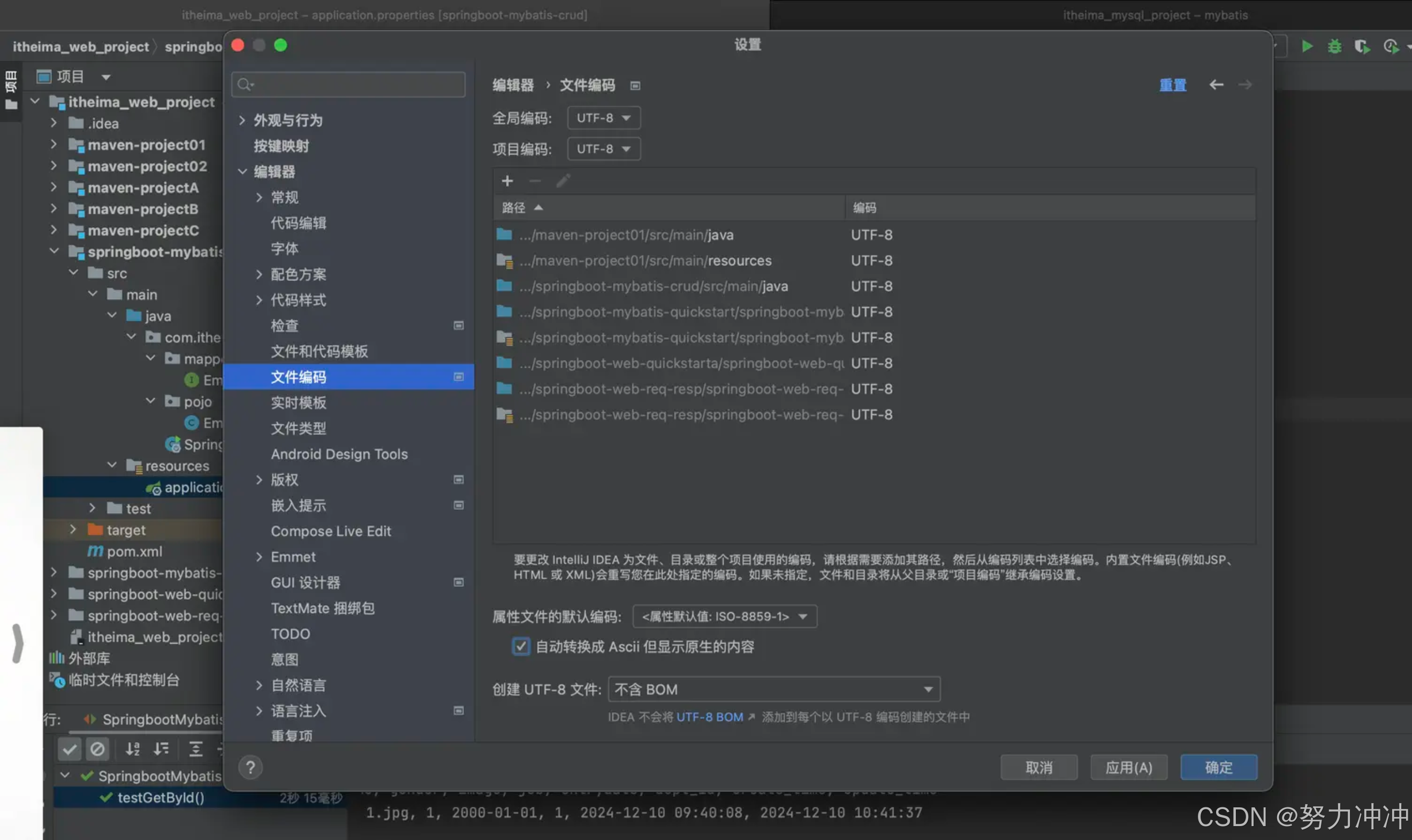This screenshot has width=1412, height=840.
Task: Click the 确定 button
Action: [x=1218, y=768]
